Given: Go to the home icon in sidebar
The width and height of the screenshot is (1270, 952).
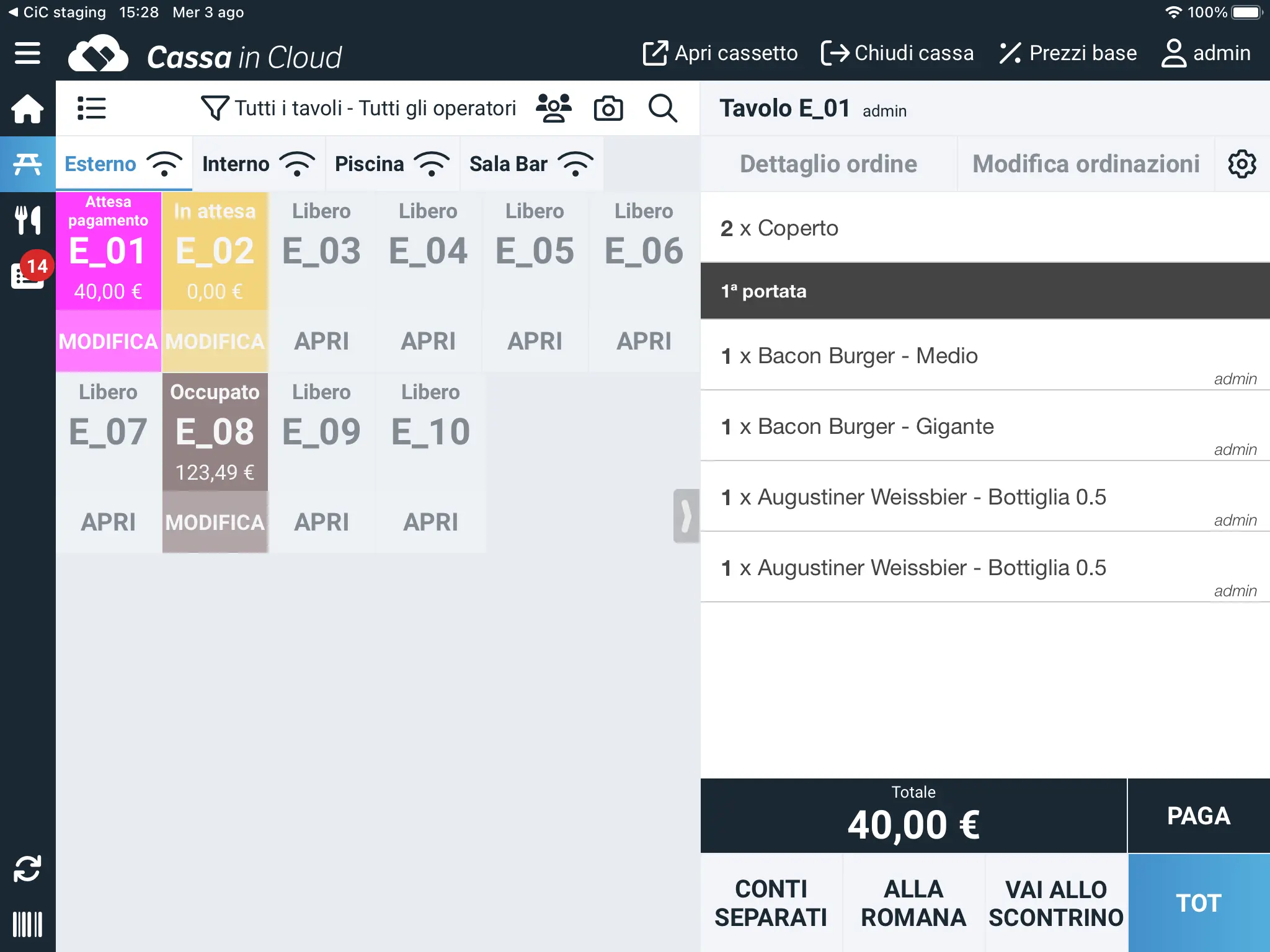Looking at the screenshot, I should (27, 109).
